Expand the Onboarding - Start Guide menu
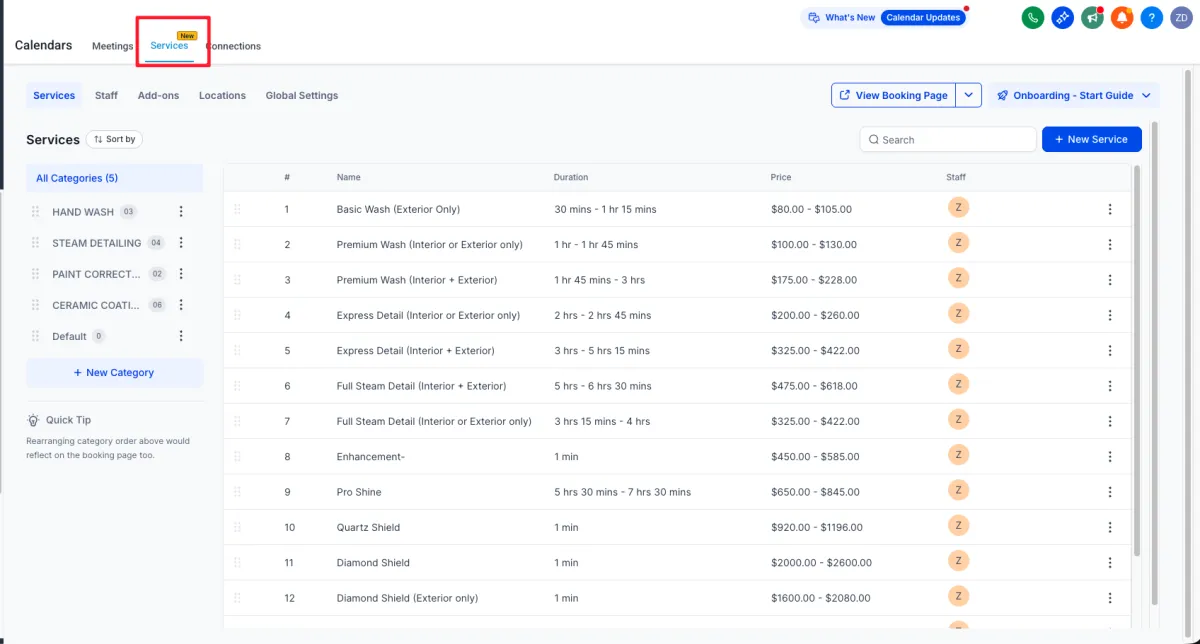 tap(1074, 95)
